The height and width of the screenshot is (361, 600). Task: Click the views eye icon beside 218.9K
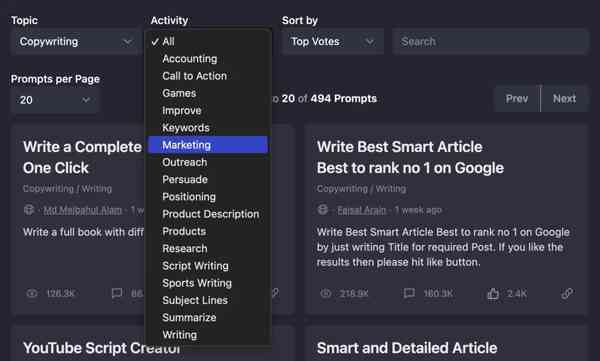pyautogui.click(x=326, y=294)
